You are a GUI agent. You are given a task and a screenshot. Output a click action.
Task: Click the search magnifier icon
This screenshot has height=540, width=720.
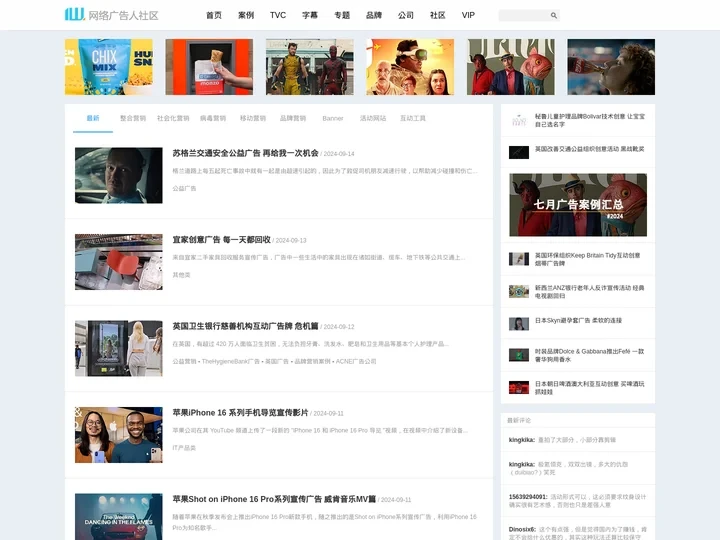[554, 15]
